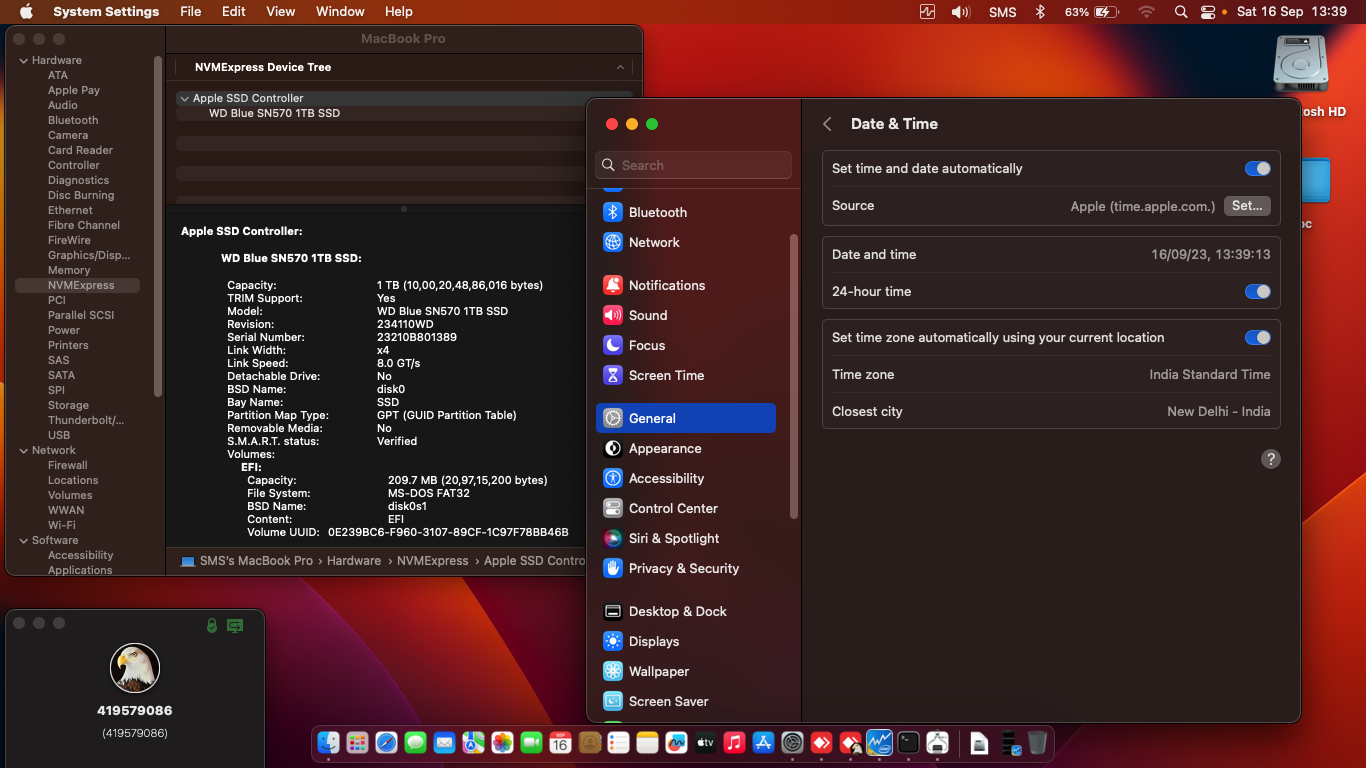Click the help question mark button
1366x768 pixels.
[x=1271, y=459]
